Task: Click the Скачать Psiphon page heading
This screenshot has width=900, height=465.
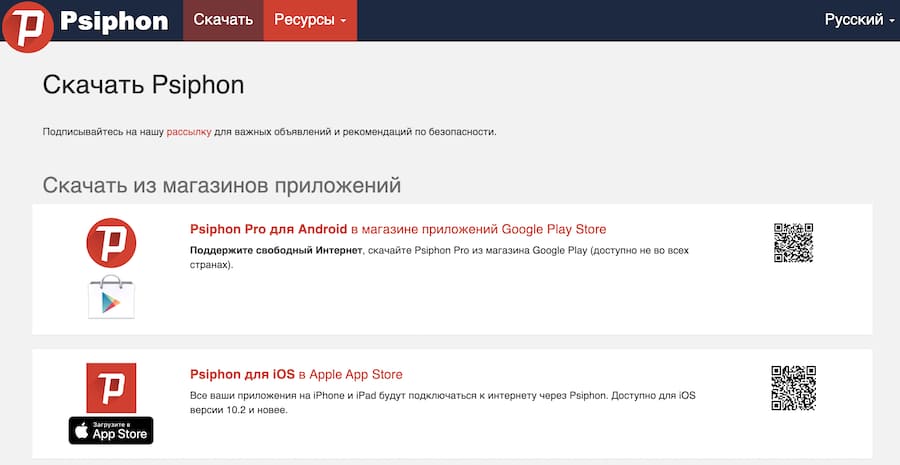Action: [143, 85]
